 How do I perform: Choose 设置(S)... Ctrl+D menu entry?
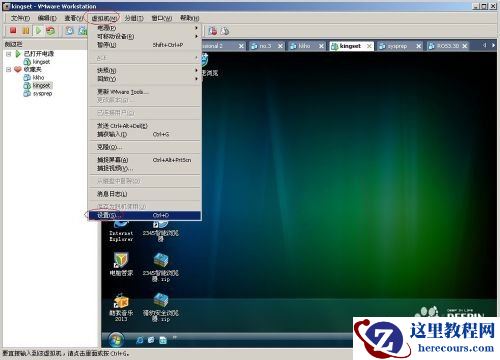tap(144, 215)
